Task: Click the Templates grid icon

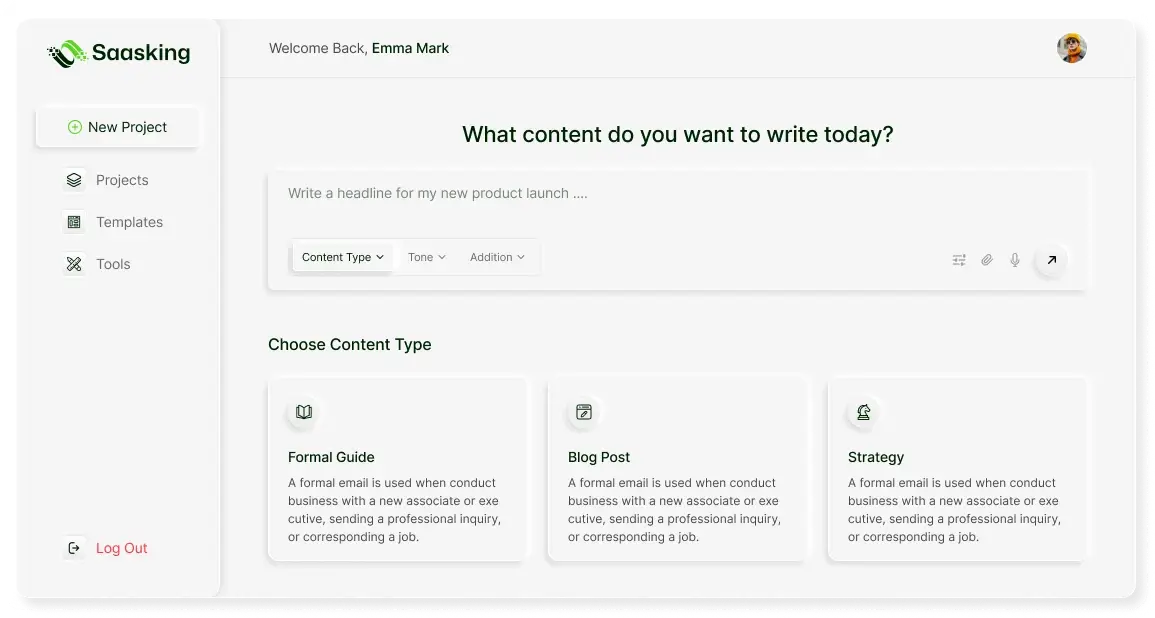Action: click(74, 222)
